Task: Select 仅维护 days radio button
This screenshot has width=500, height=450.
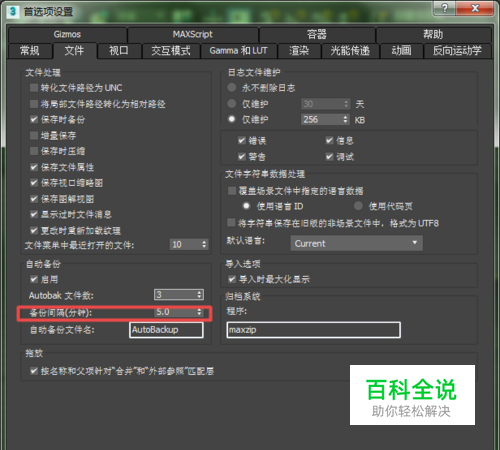Action: (232, 104)
